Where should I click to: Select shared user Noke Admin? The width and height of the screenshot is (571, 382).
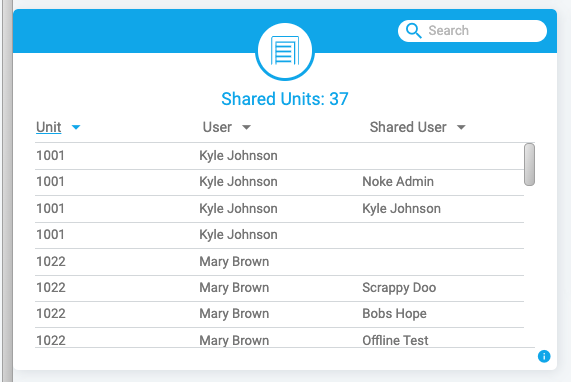pos(398,181)
